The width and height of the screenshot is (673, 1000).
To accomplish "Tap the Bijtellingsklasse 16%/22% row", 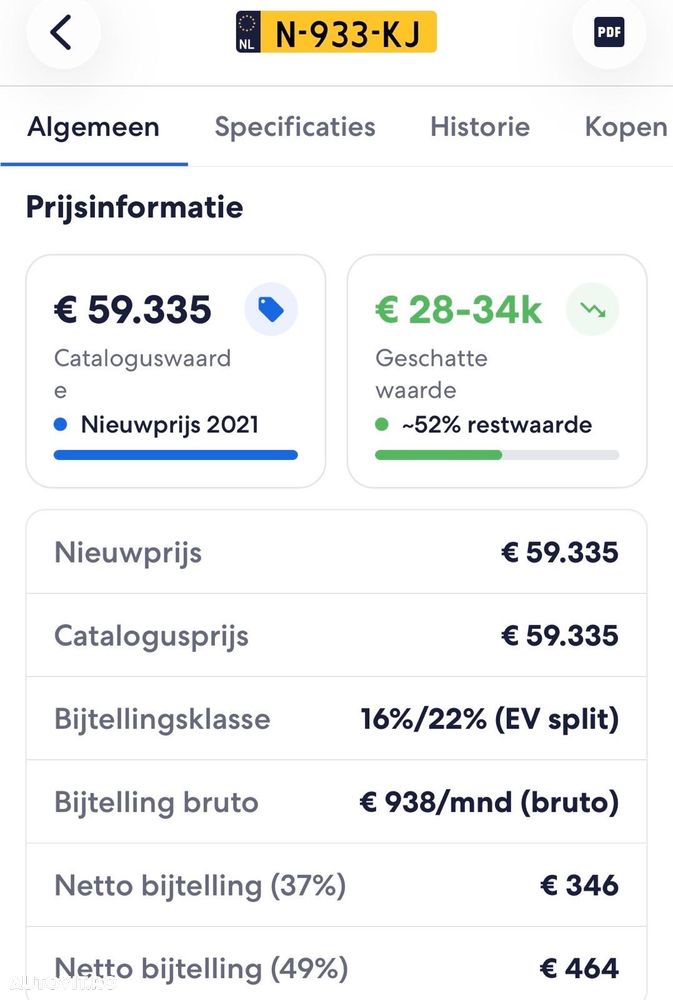I will [336, 719].
